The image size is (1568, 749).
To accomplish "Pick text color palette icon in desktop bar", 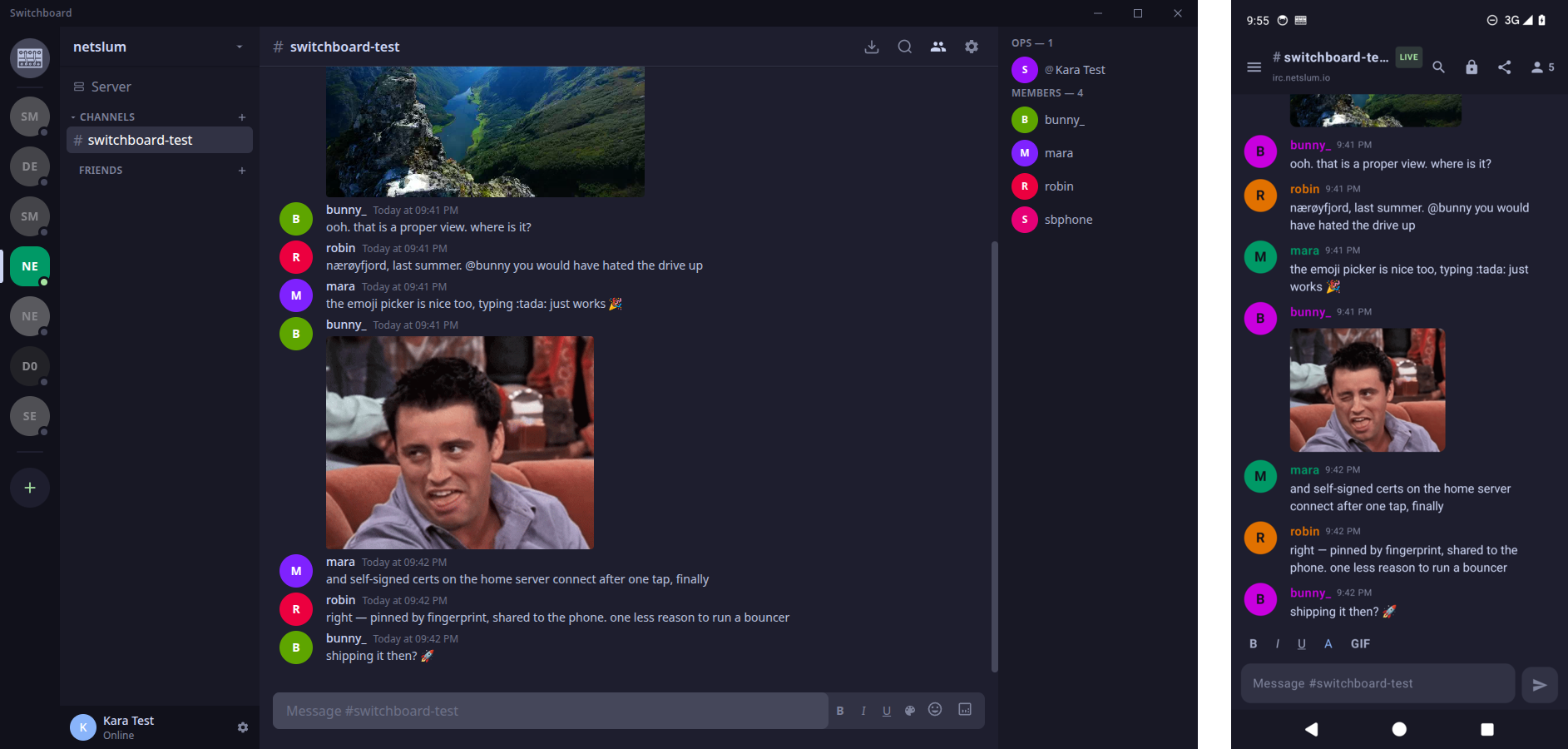I will click(910, 711).
